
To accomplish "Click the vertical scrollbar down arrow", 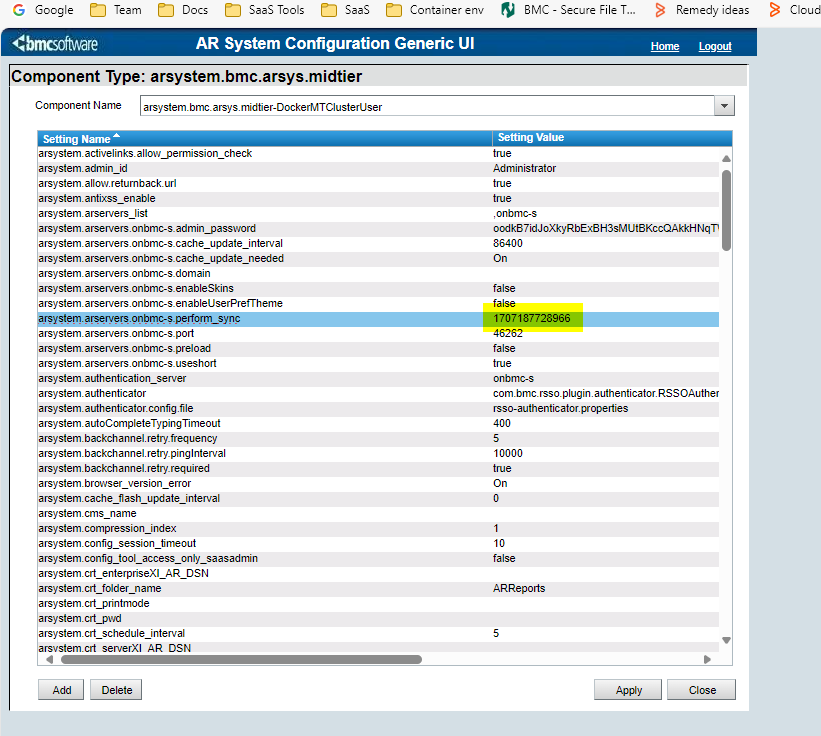I will 726,640.
